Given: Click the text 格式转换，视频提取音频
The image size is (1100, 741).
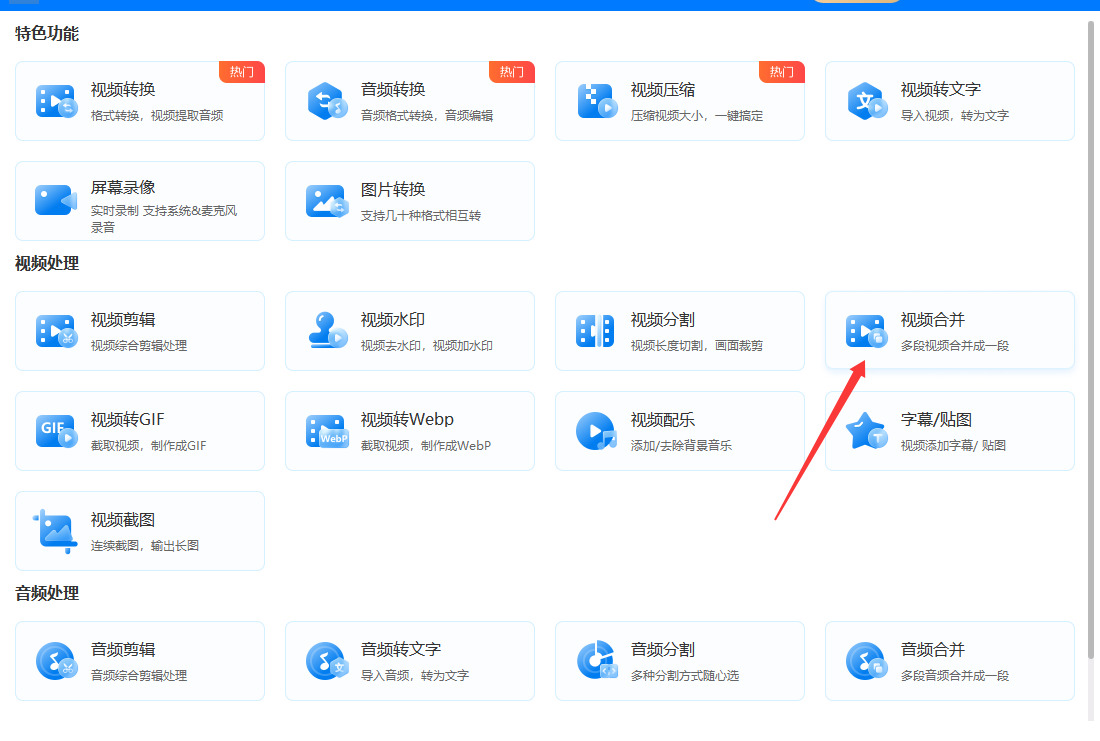Looking at the screenshot, I should tap(157, 116).
